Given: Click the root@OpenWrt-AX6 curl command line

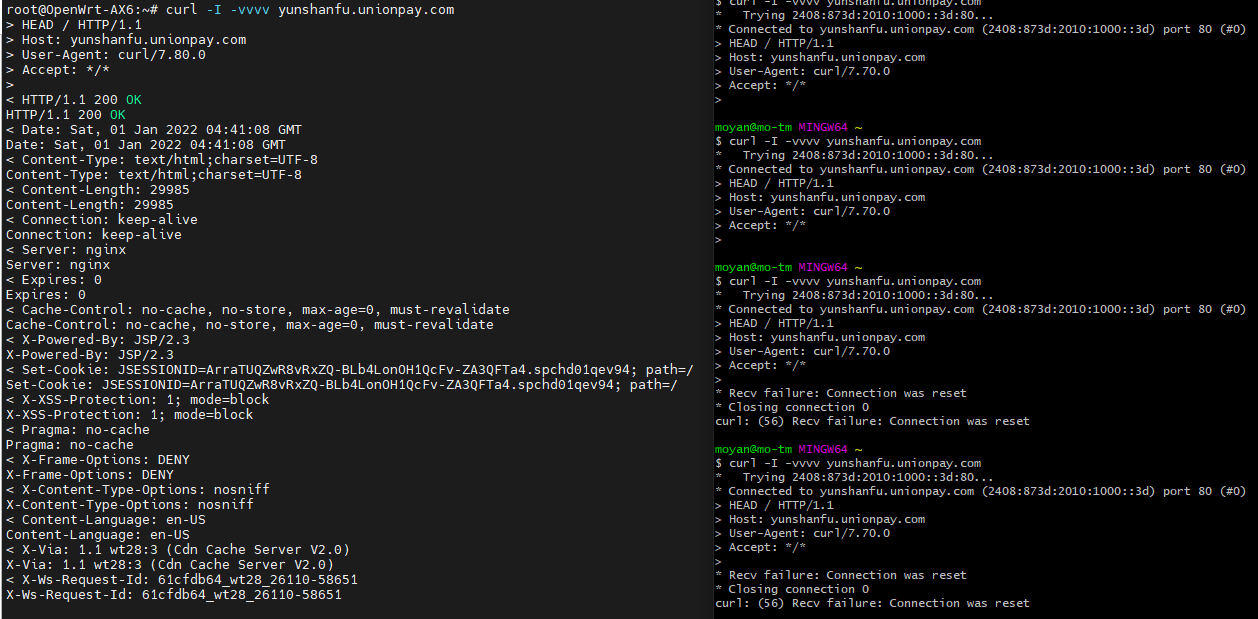Looking at the screenshot, I should pos(230,9).
